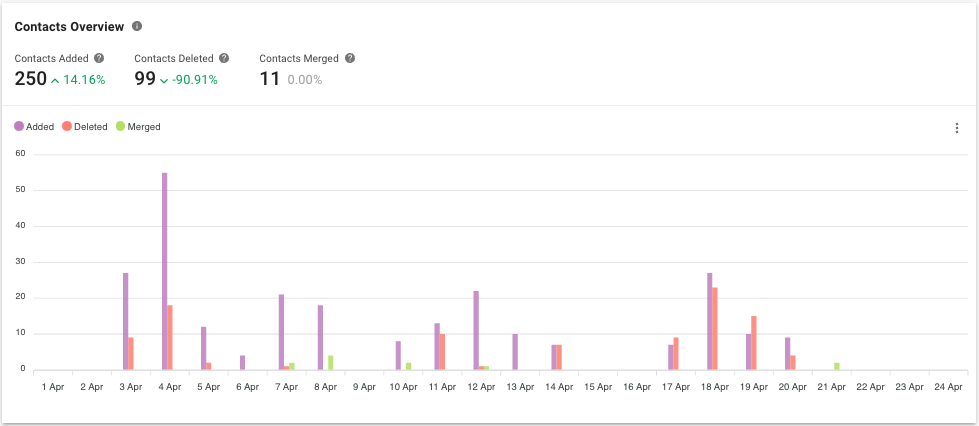
Task: Click info icon next to Contacts Overview
Action: (x=137, y=26)
